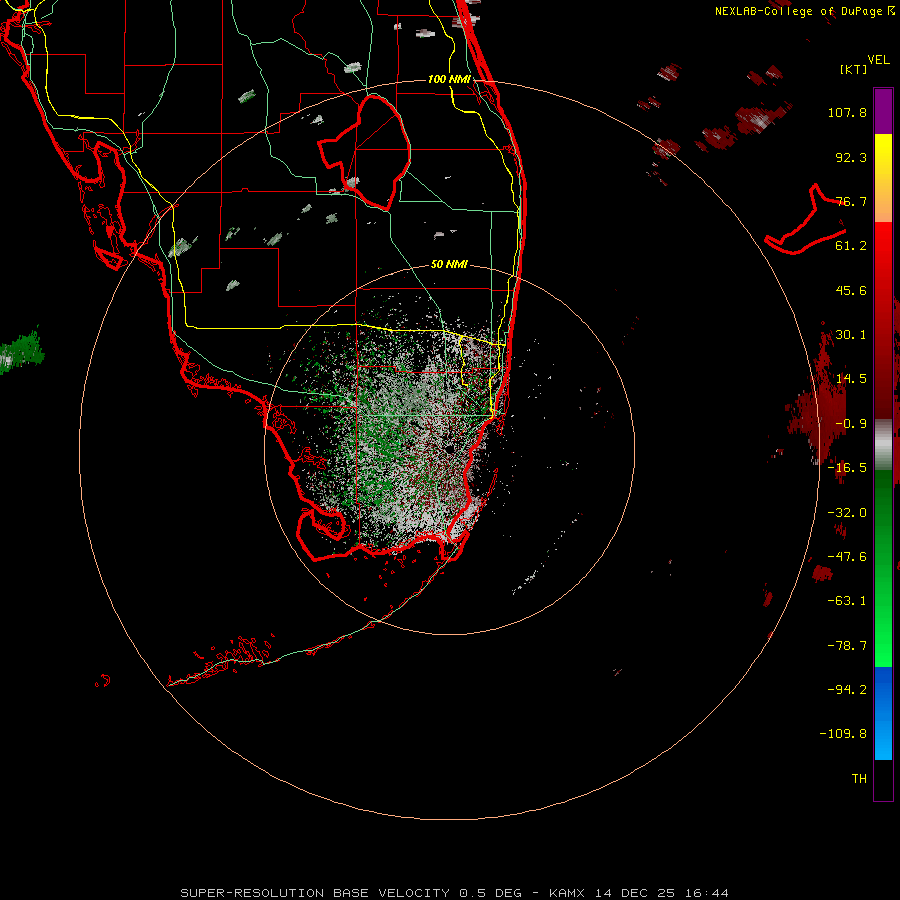Click the 76.7 scale value
This screenshot has height=900, width=900.
pyautogui.click(x=851, y=201)
